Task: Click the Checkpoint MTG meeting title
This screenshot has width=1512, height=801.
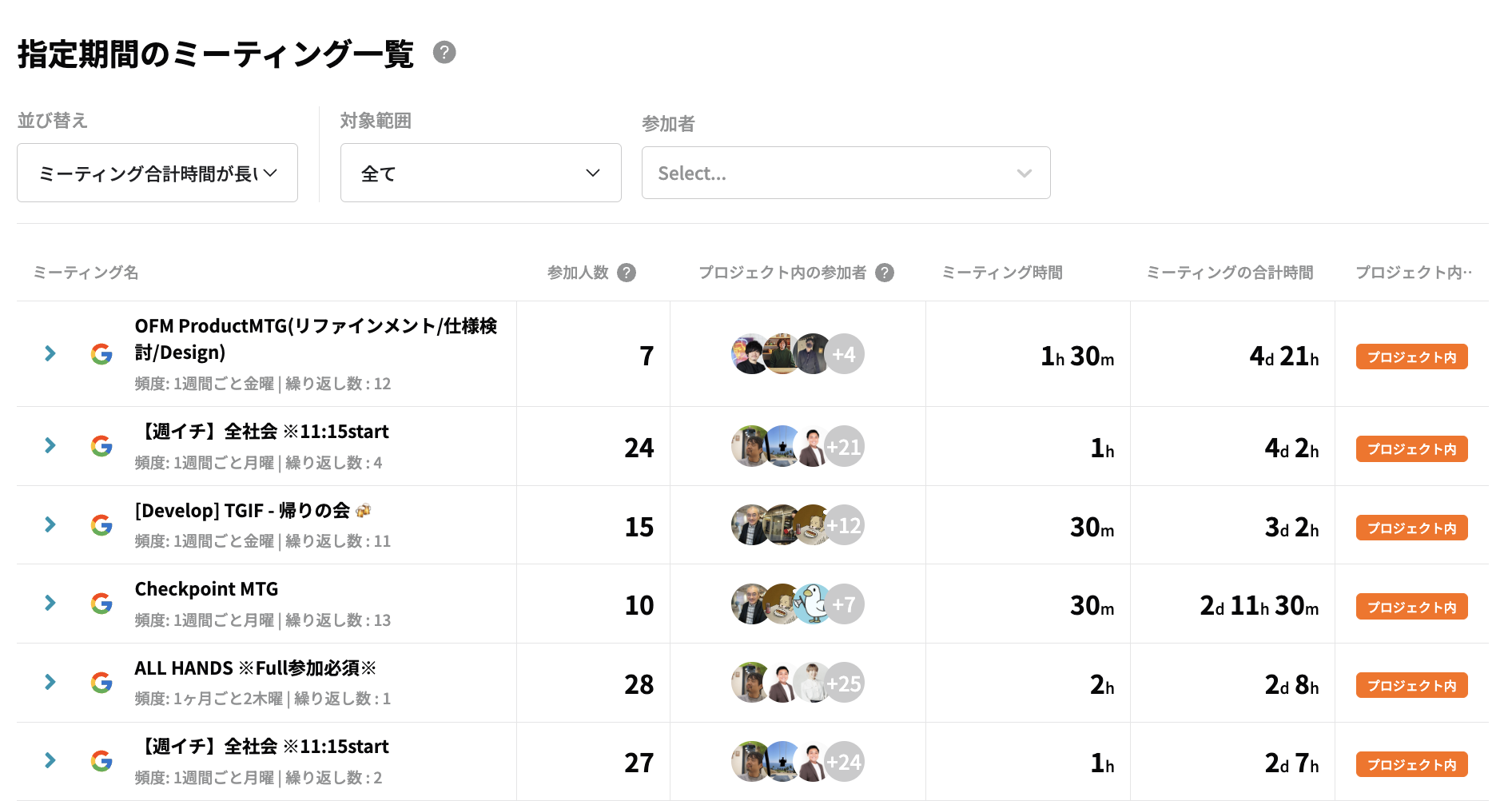Action: click(x=206, y=589)
